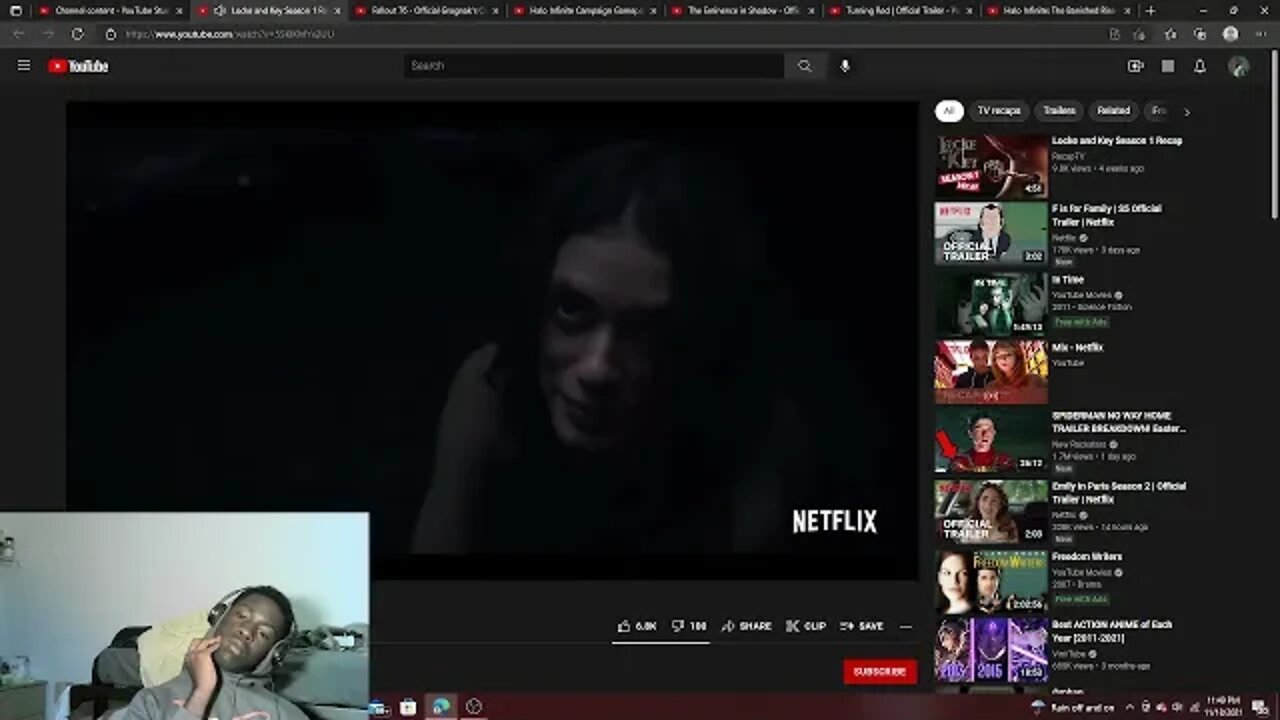The image size is (1280, 720).
Task: Like the video with thumbs-up 6.8K
Action: tap(636, 626)
